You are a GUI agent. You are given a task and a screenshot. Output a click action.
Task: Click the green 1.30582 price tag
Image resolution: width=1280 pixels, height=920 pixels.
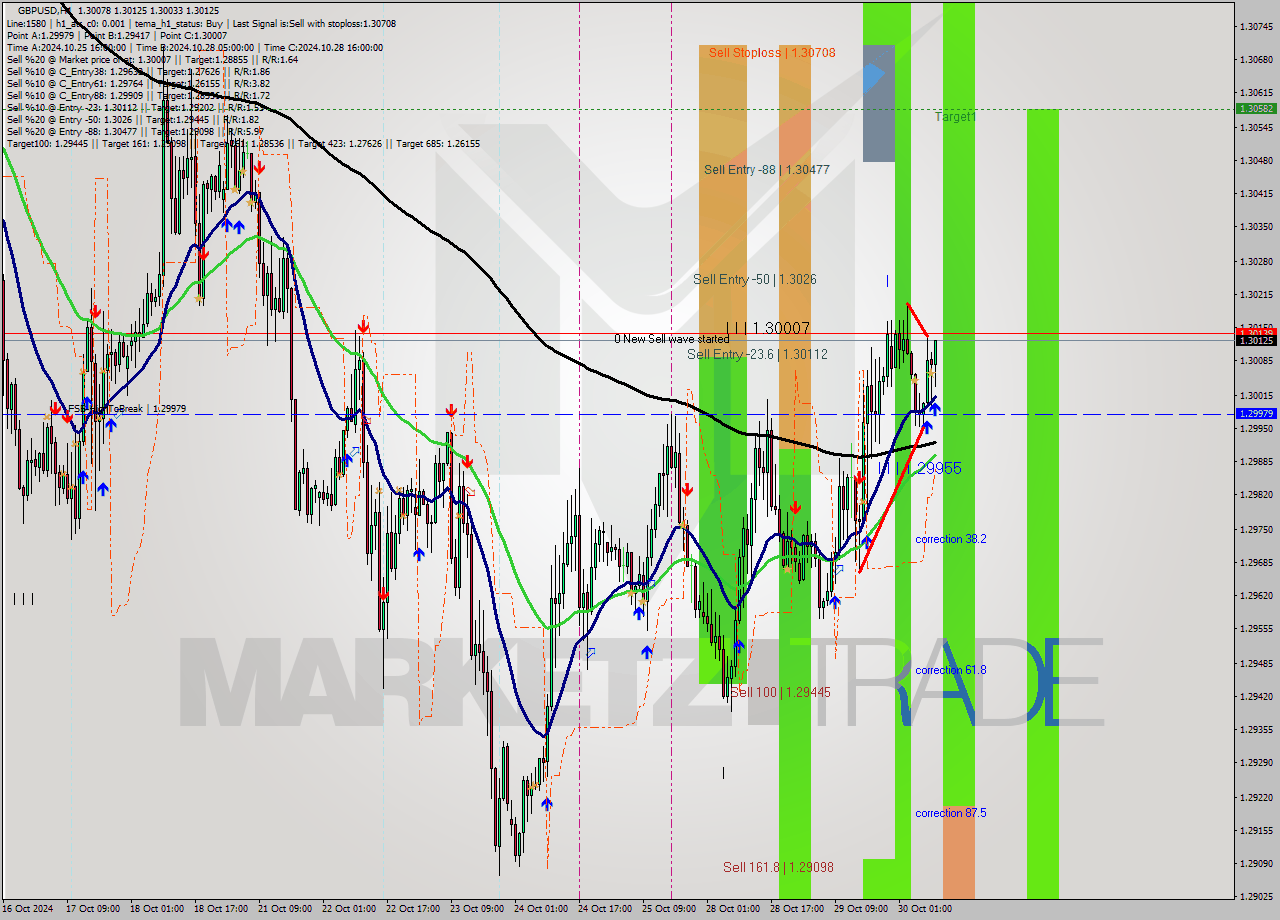point(1256,108)
